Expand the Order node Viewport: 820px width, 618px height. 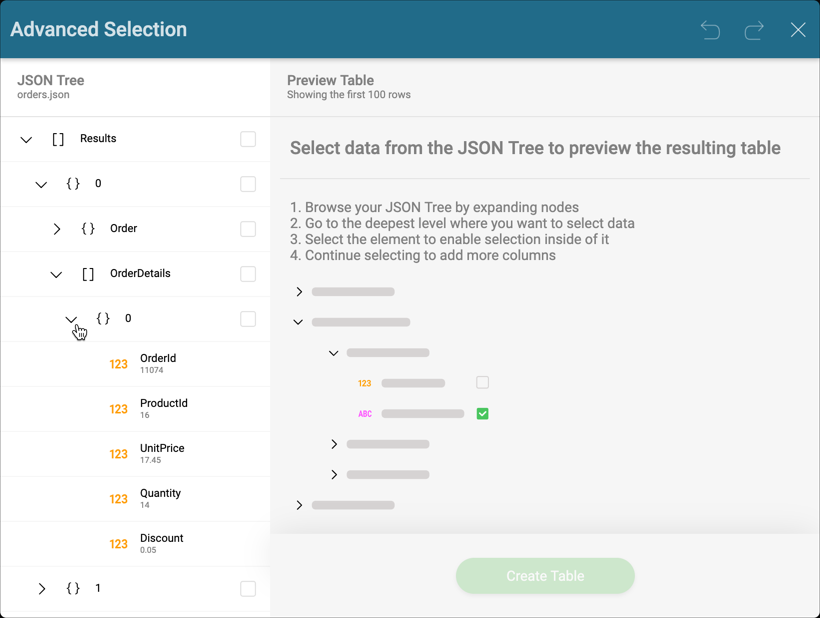pos(56,229)
